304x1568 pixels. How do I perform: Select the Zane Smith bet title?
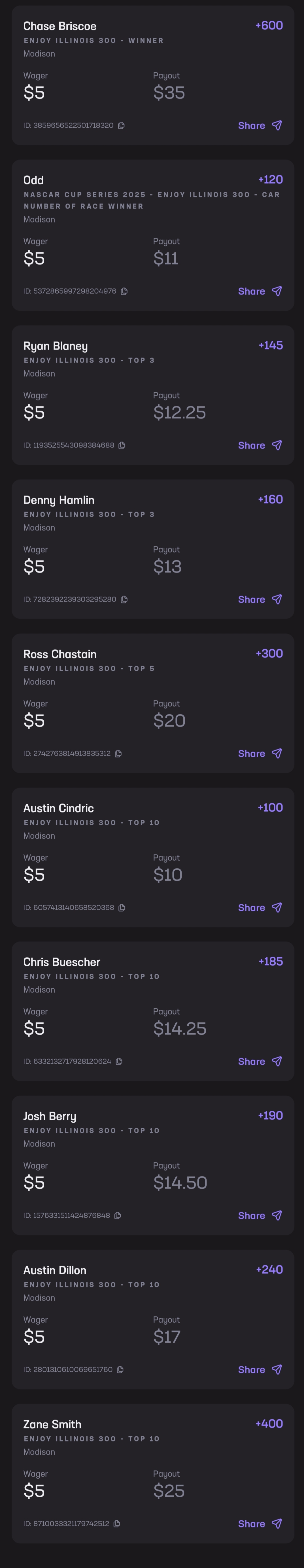[x=52, y=1424]
